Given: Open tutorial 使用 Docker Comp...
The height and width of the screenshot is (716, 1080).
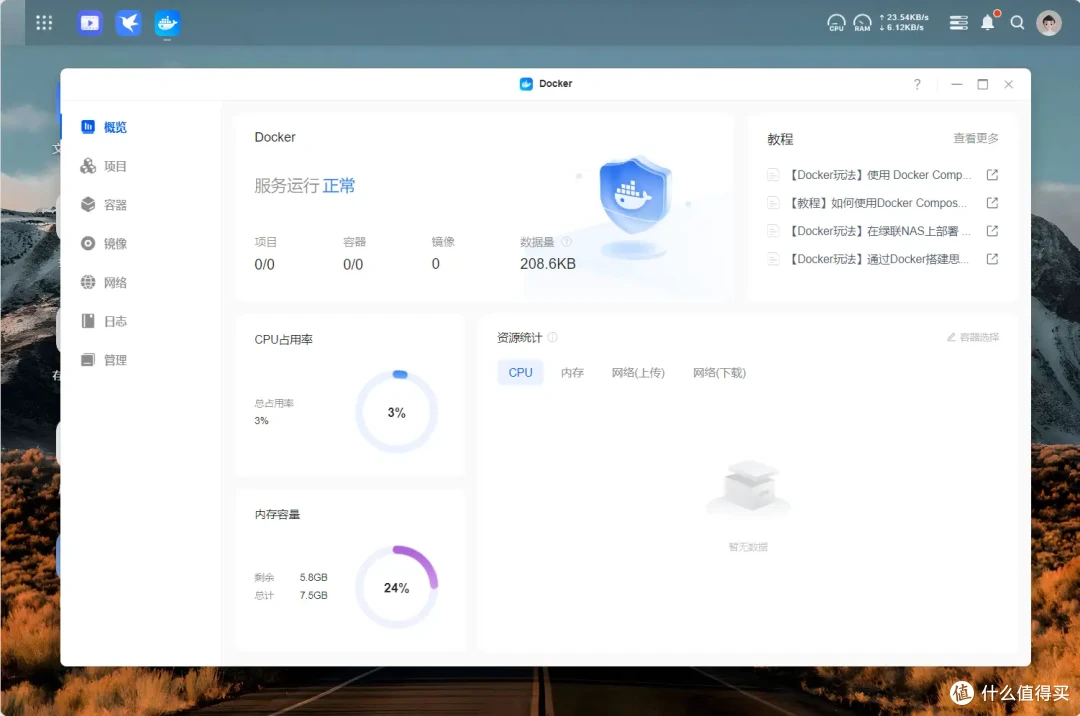Looking at the screenshot, I should (880, 175).
